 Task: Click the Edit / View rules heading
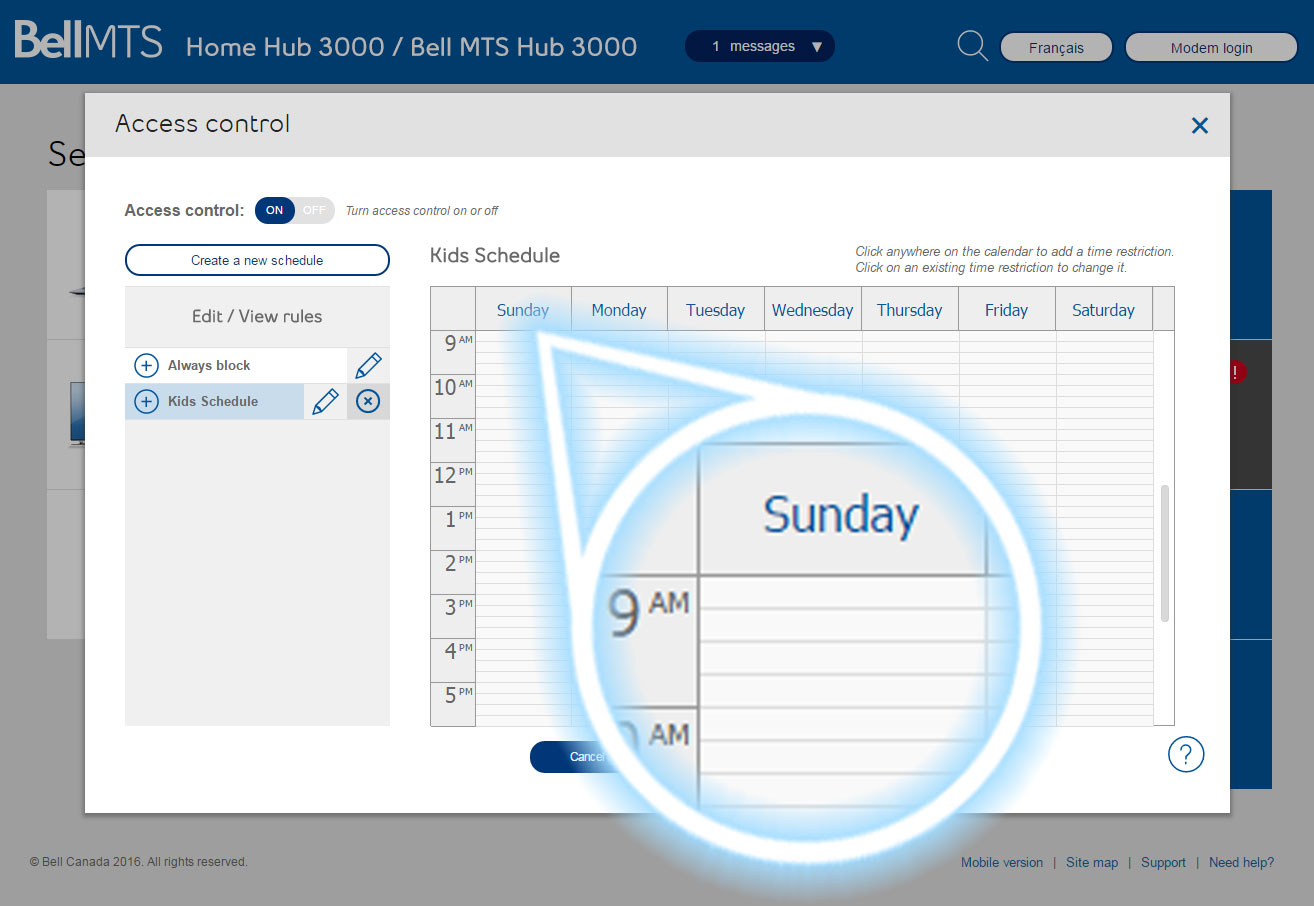[x=257, y=316]
